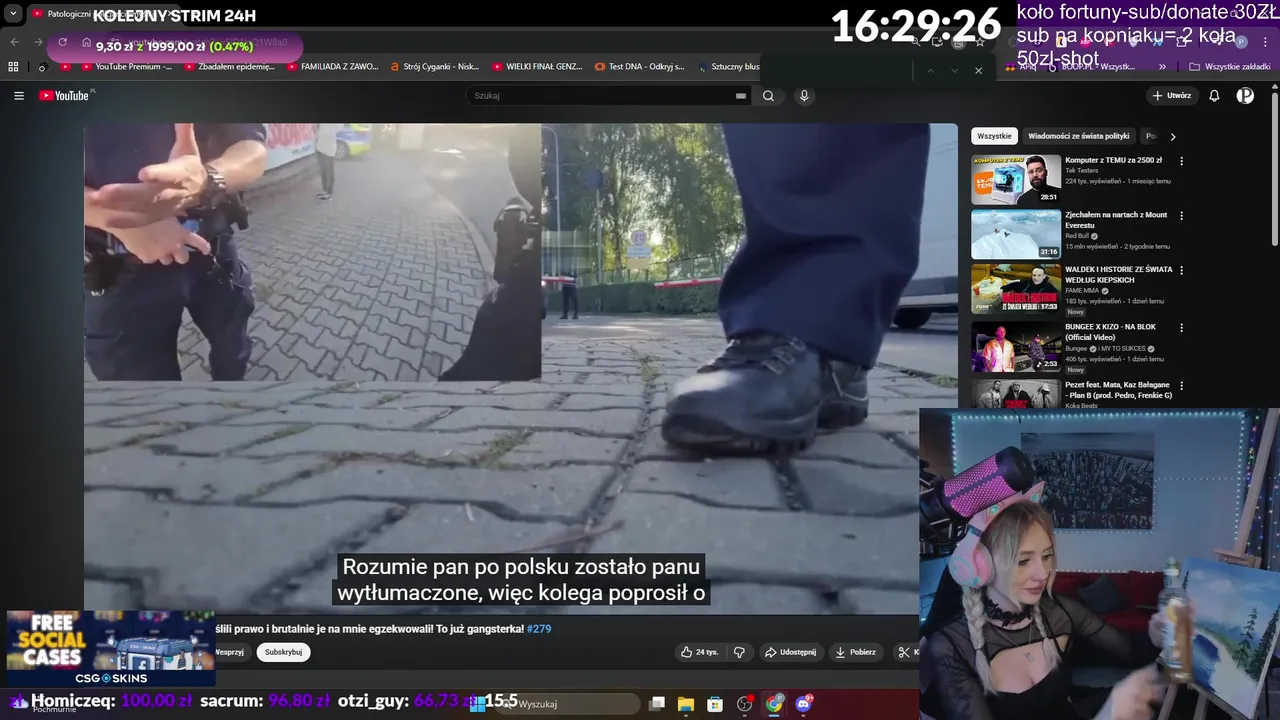Click the Udostępnij share button
1280x720 pixels.
pyautogui.click(x=790, y=652)
